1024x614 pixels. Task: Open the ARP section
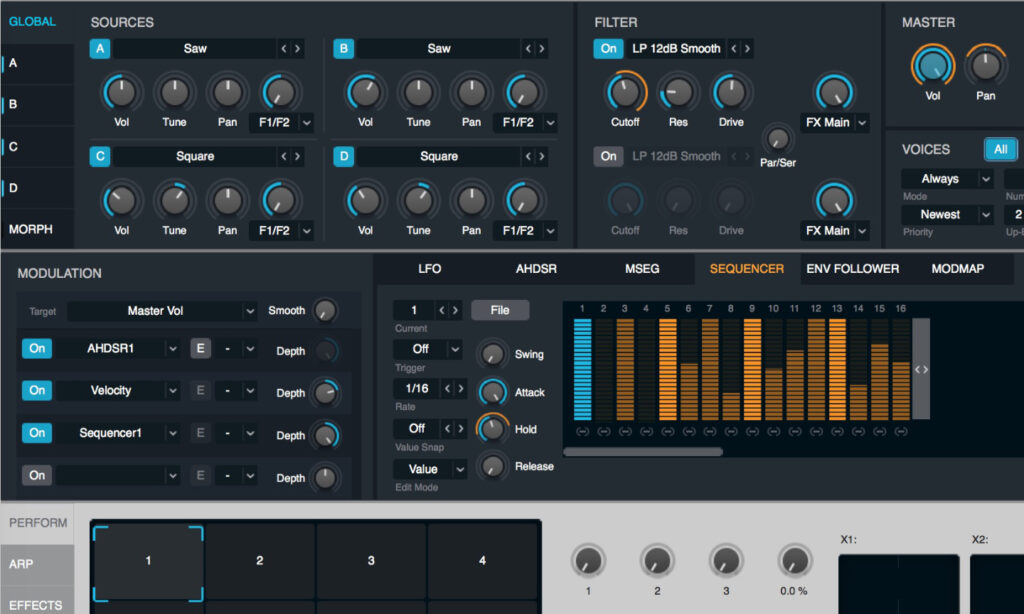tap(37, 564)
